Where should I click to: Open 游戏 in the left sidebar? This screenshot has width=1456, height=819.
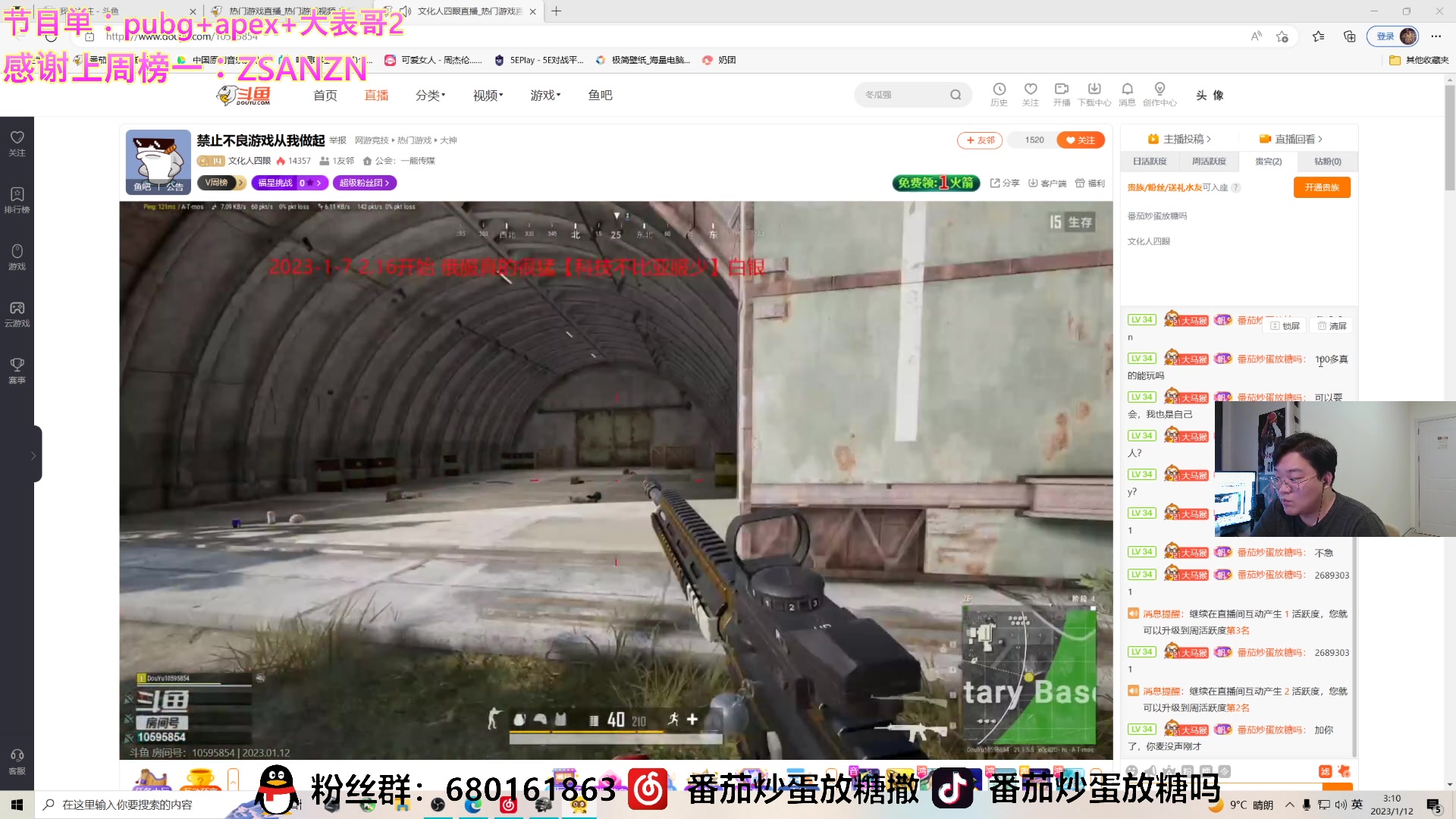17,257
